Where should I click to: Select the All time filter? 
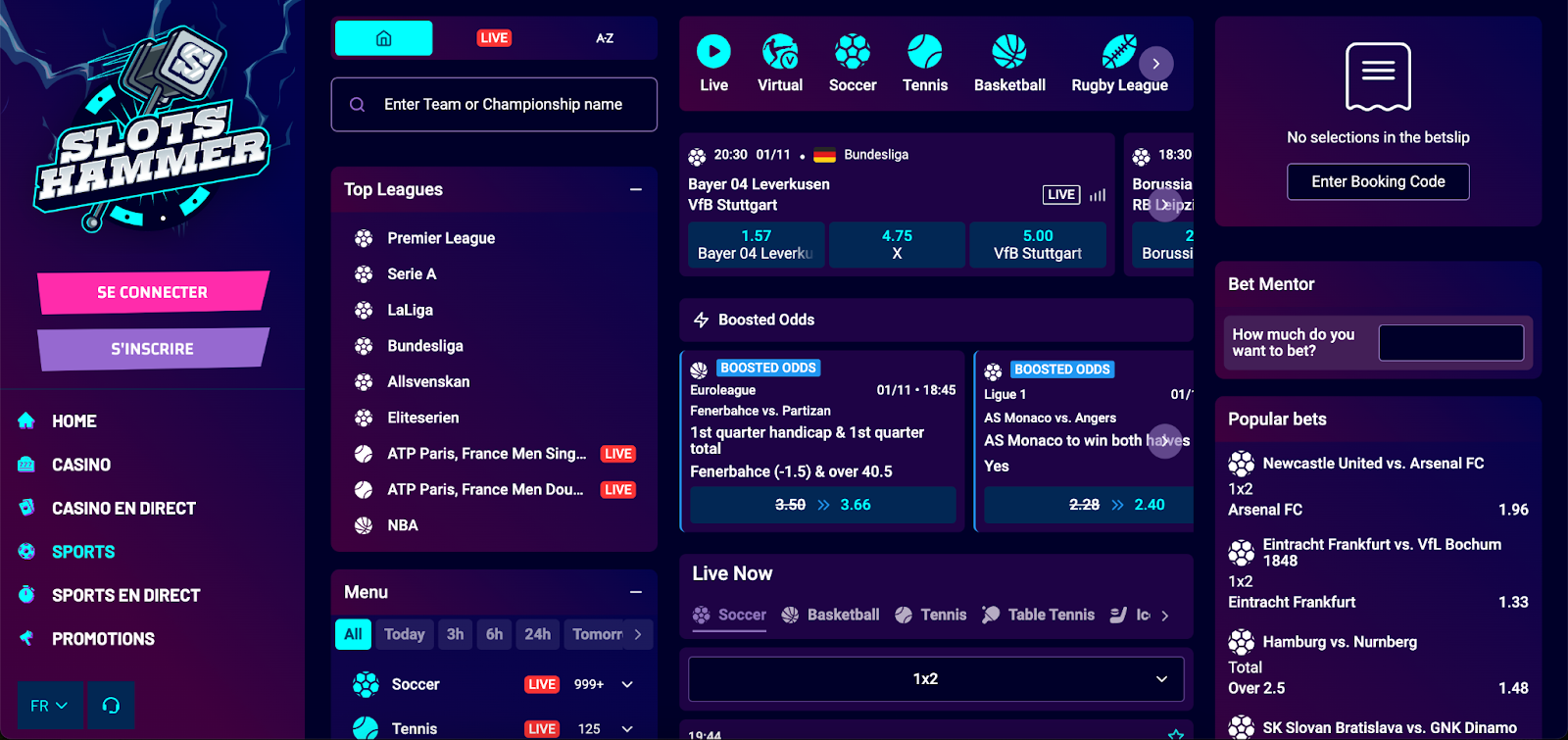(x=353, y=634)
